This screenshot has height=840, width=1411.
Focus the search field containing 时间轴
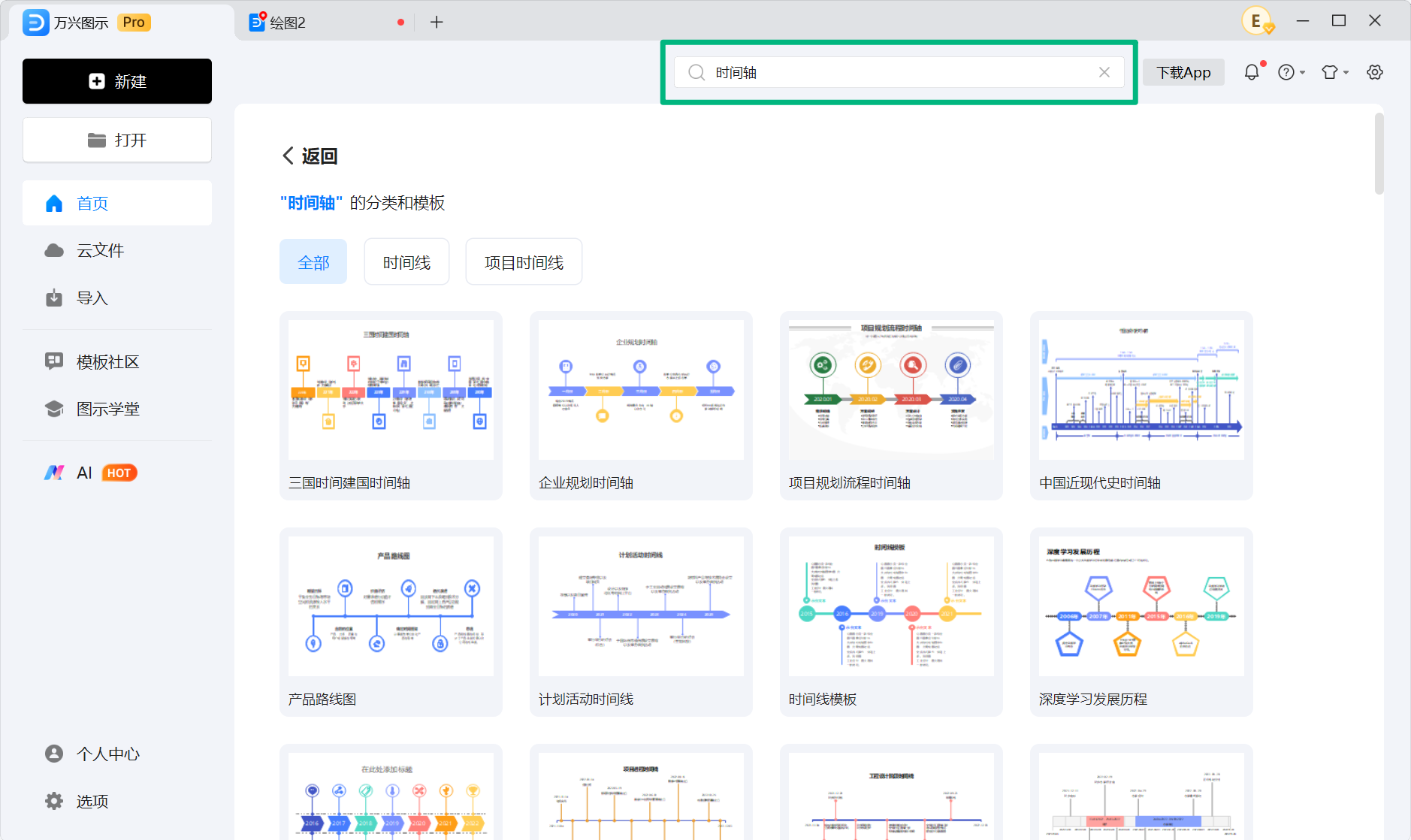tap(899, 72)
